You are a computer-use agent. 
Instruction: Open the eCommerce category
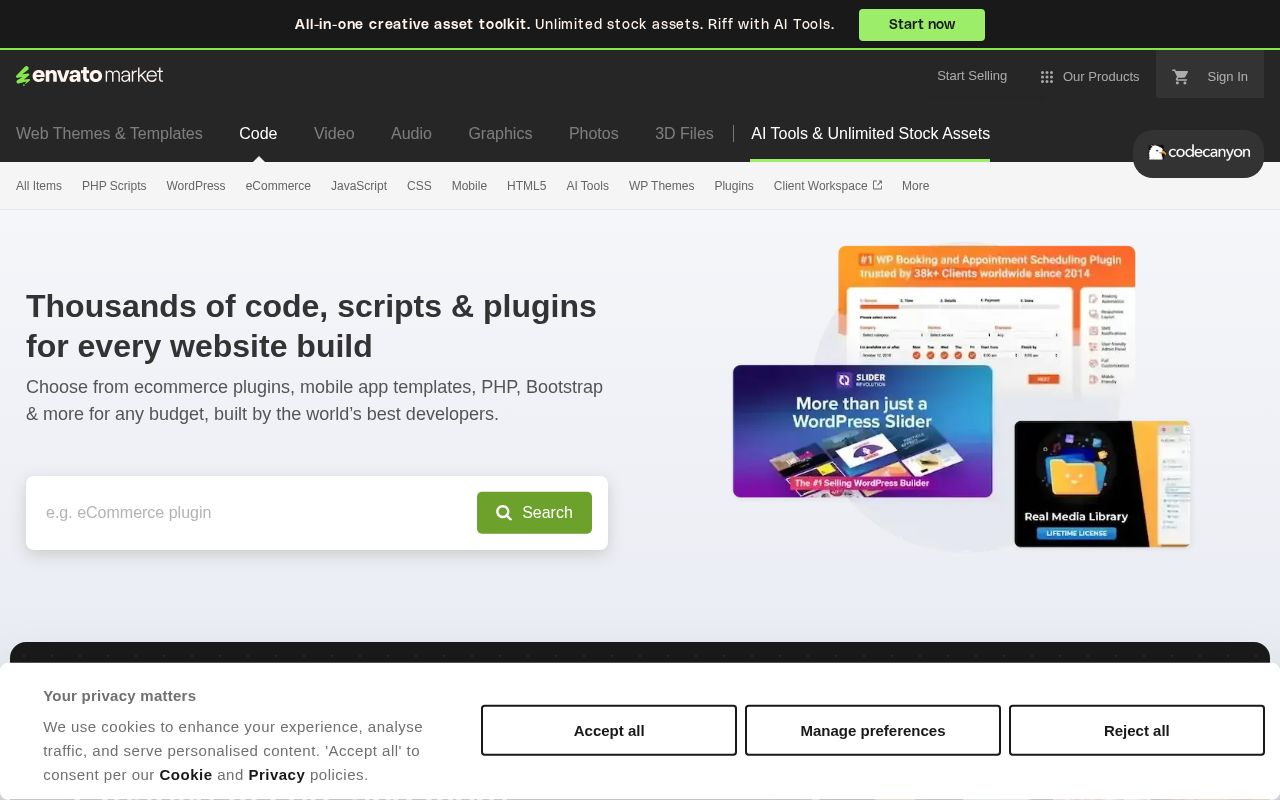click(278, 186)
